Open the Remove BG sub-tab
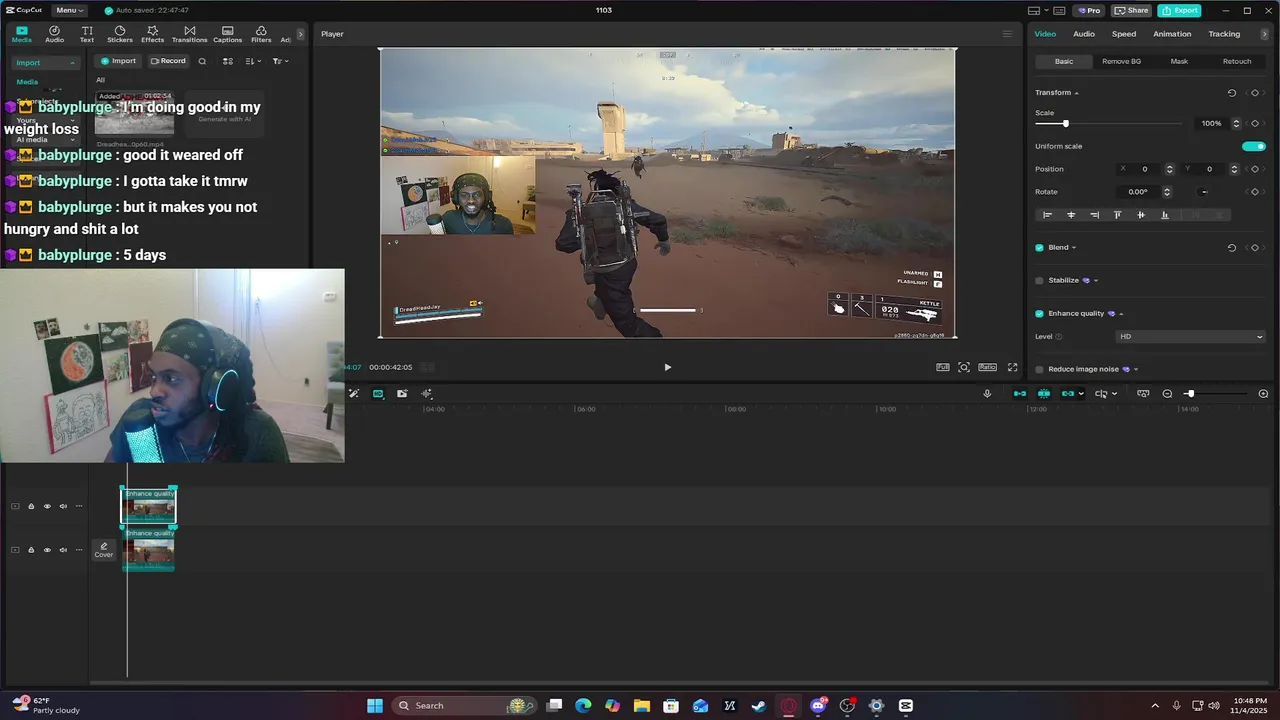1280x720 pixels. pyautogui.click(x=1121, y=61)
